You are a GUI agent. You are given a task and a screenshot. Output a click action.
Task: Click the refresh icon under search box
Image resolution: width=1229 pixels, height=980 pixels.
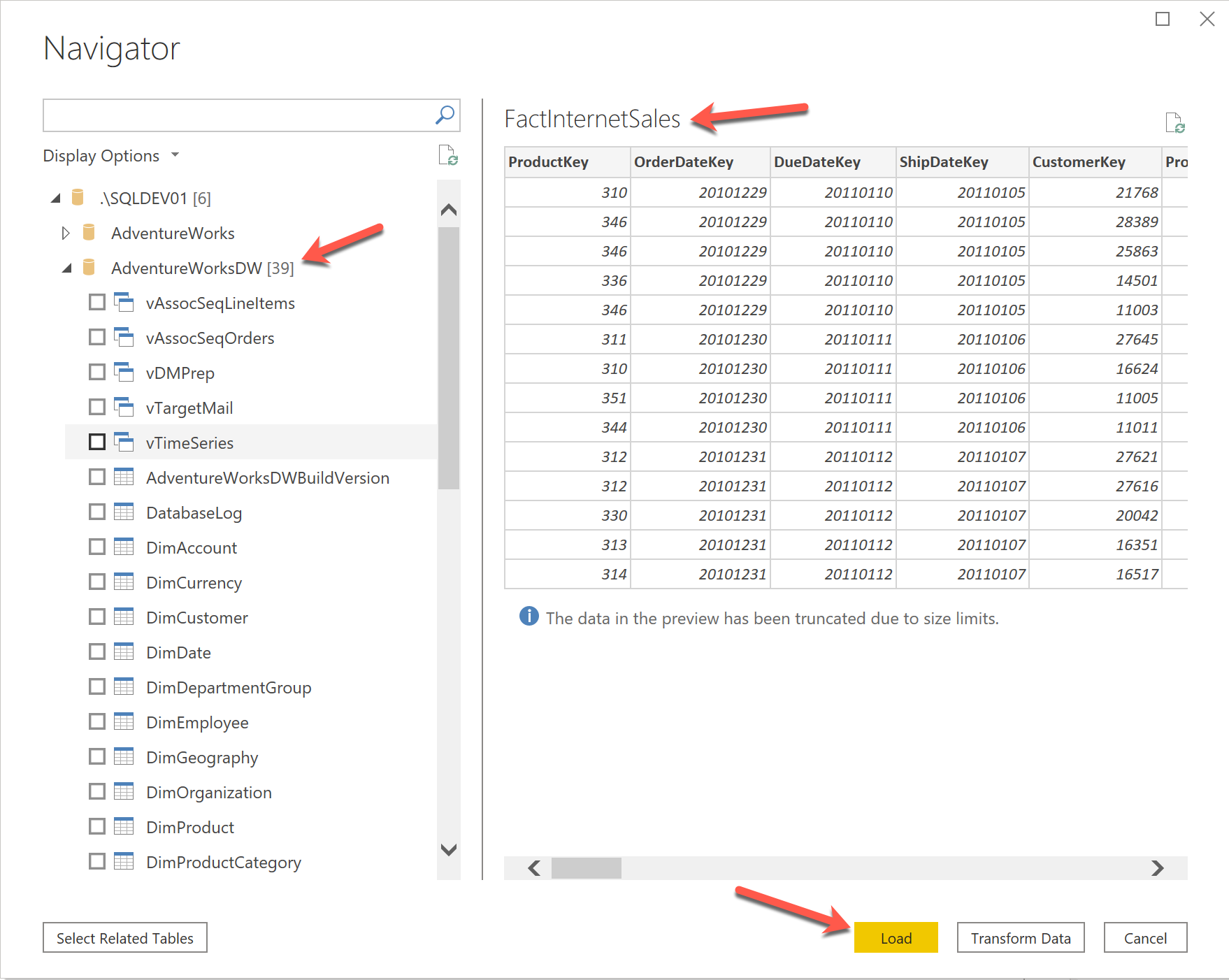[448, 155]
